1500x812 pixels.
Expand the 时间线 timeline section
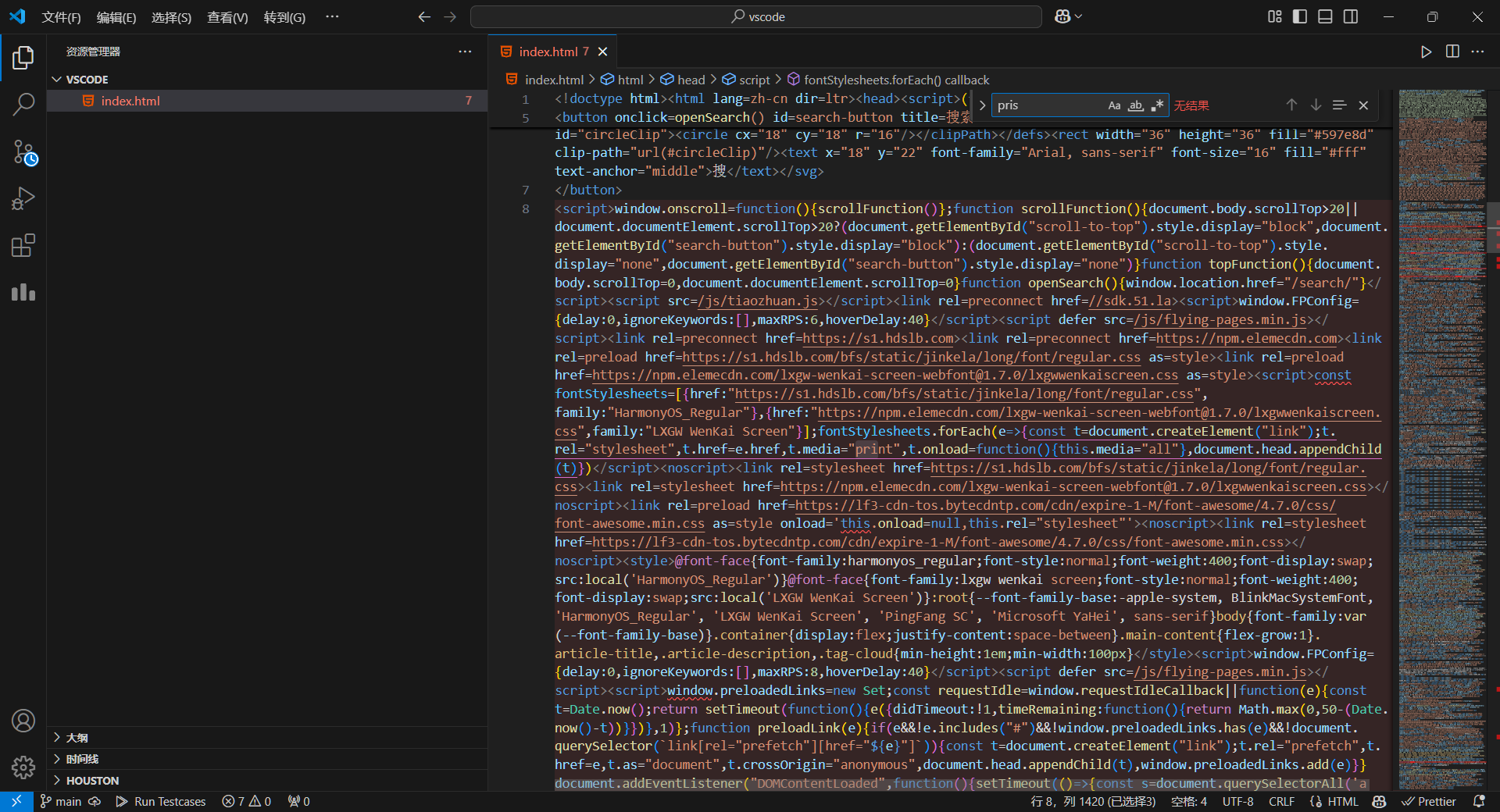pos(267,759)
